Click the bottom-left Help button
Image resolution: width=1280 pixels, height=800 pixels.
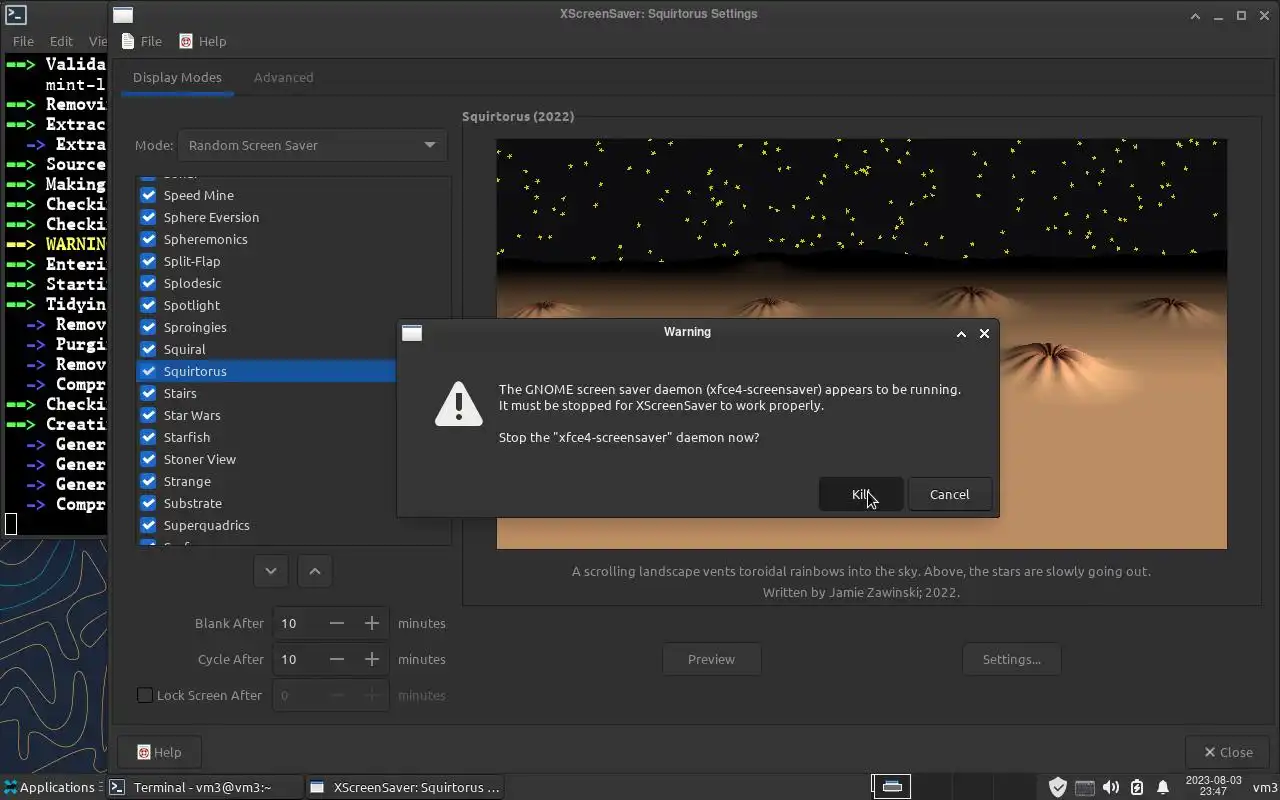pyautogui.click(x=159, y=752)
